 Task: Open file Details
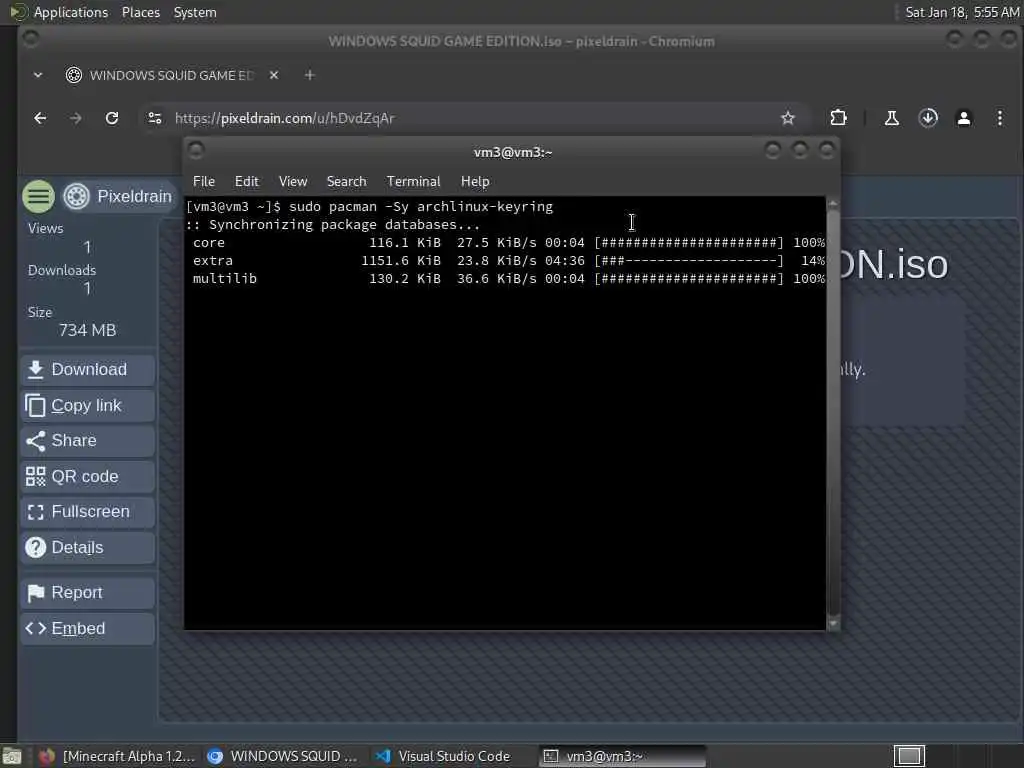click(x=88, y=547)
